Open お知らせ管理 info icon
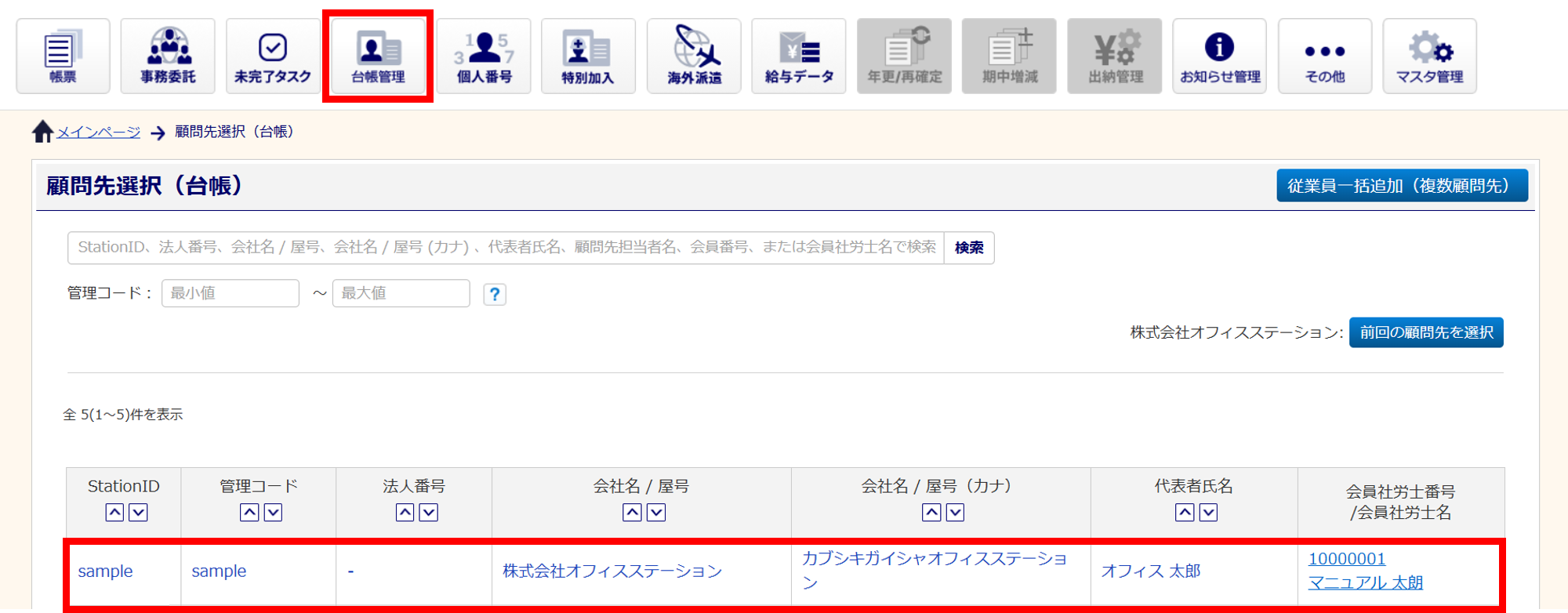This screenshot has width=1568, height=613. (1219, 56)
